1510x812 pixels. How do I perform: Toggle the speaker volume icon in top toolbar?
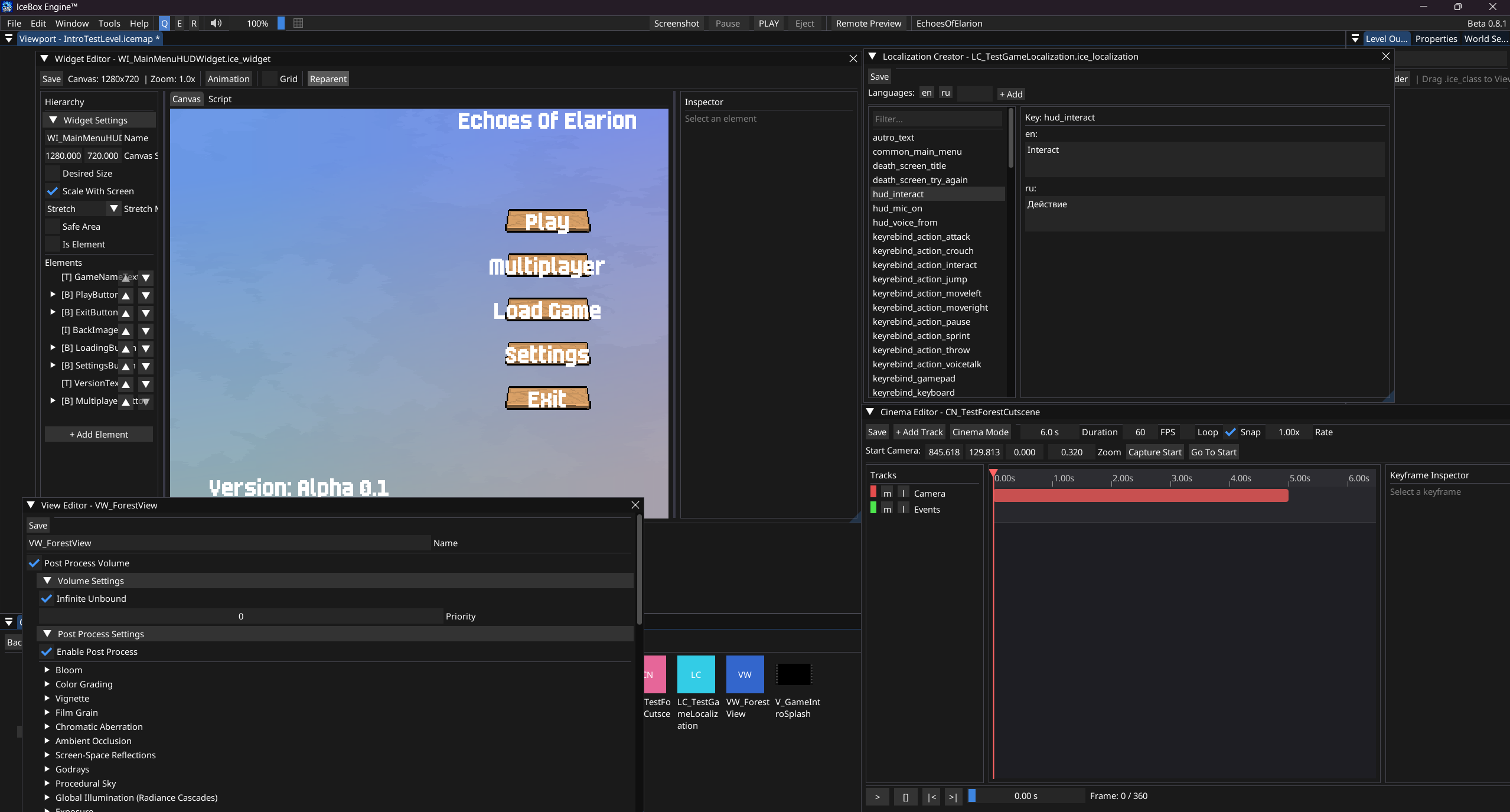(216, 23)
